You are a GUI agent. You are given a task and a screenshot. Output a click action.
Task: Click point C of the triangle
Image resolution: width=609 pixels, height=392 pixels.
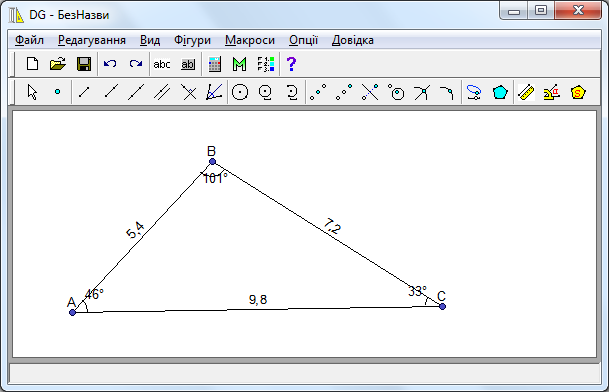[442, 306]
